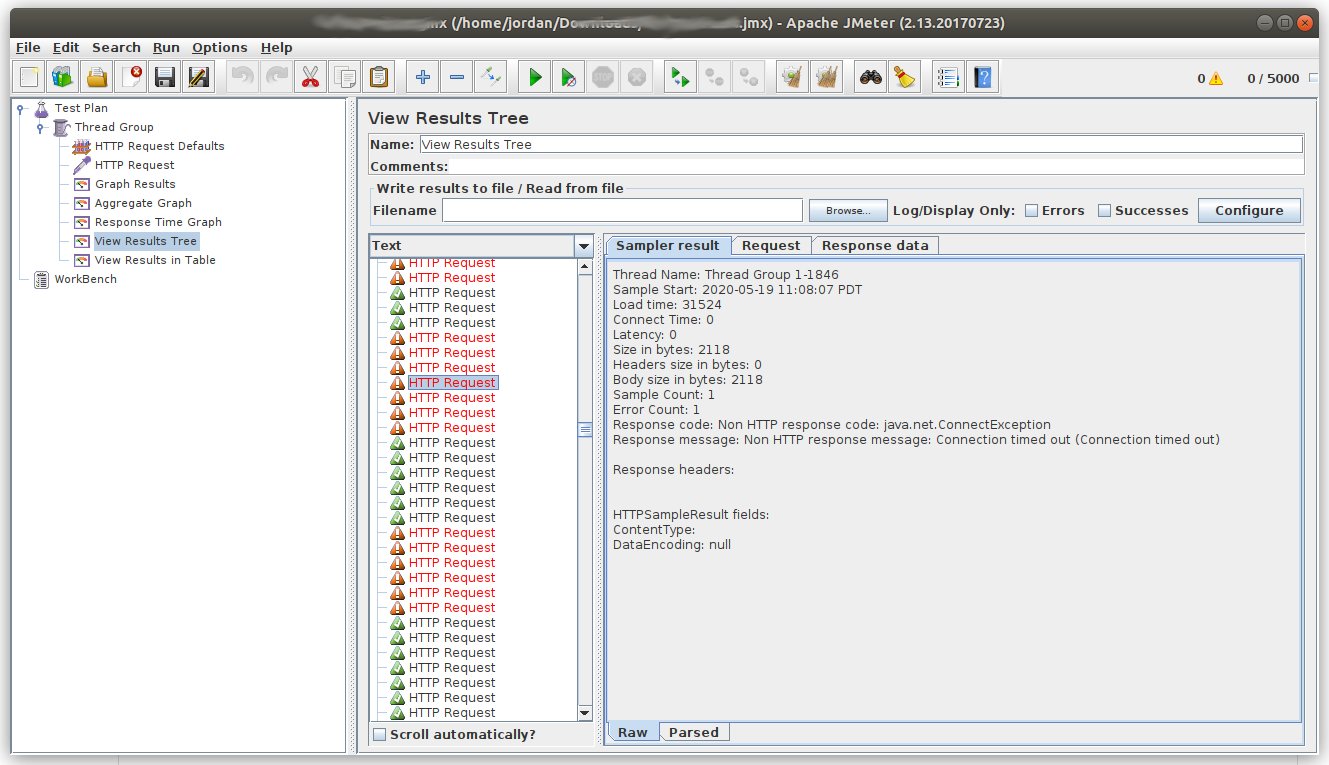Click the Copy icon in toolbar
Viewport: 1329px width, 765px height.
pos(345,77)
